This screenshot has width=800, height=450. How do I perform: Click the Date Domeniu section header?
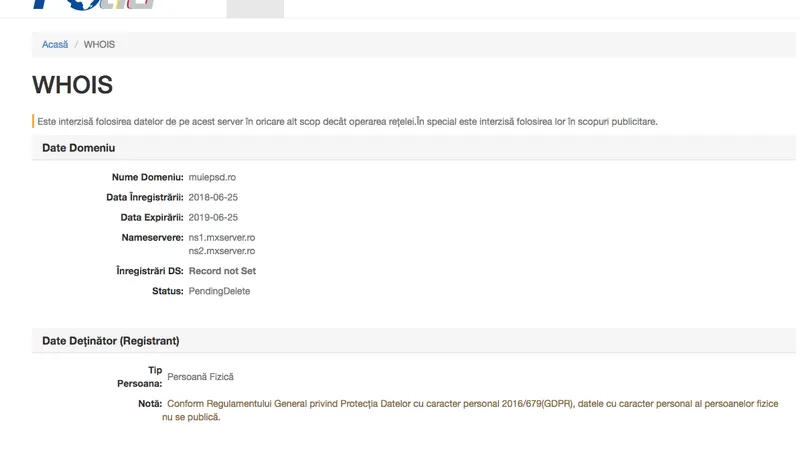click(x=414, y=148)
